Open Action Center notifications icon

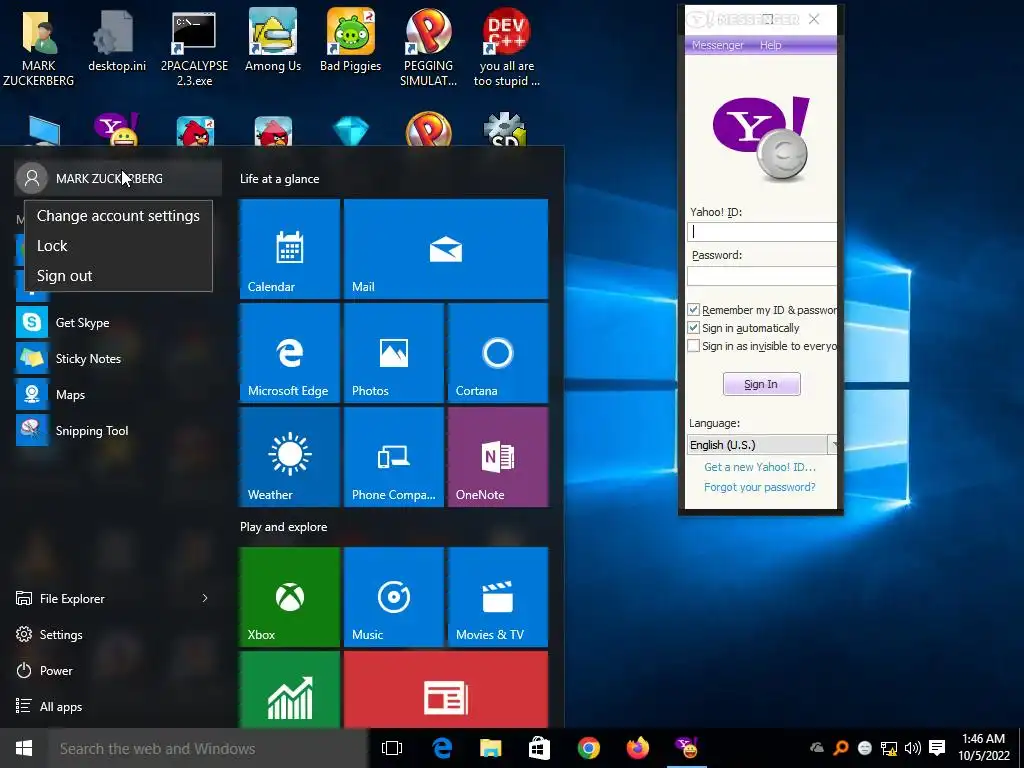937,748
